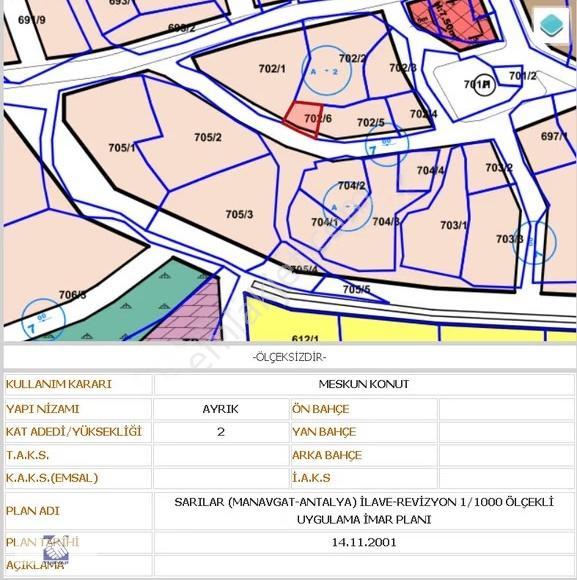577x580 pixels.
Task: Click the ÖN BAHÇE empty value cell
Action: point(506,409)
